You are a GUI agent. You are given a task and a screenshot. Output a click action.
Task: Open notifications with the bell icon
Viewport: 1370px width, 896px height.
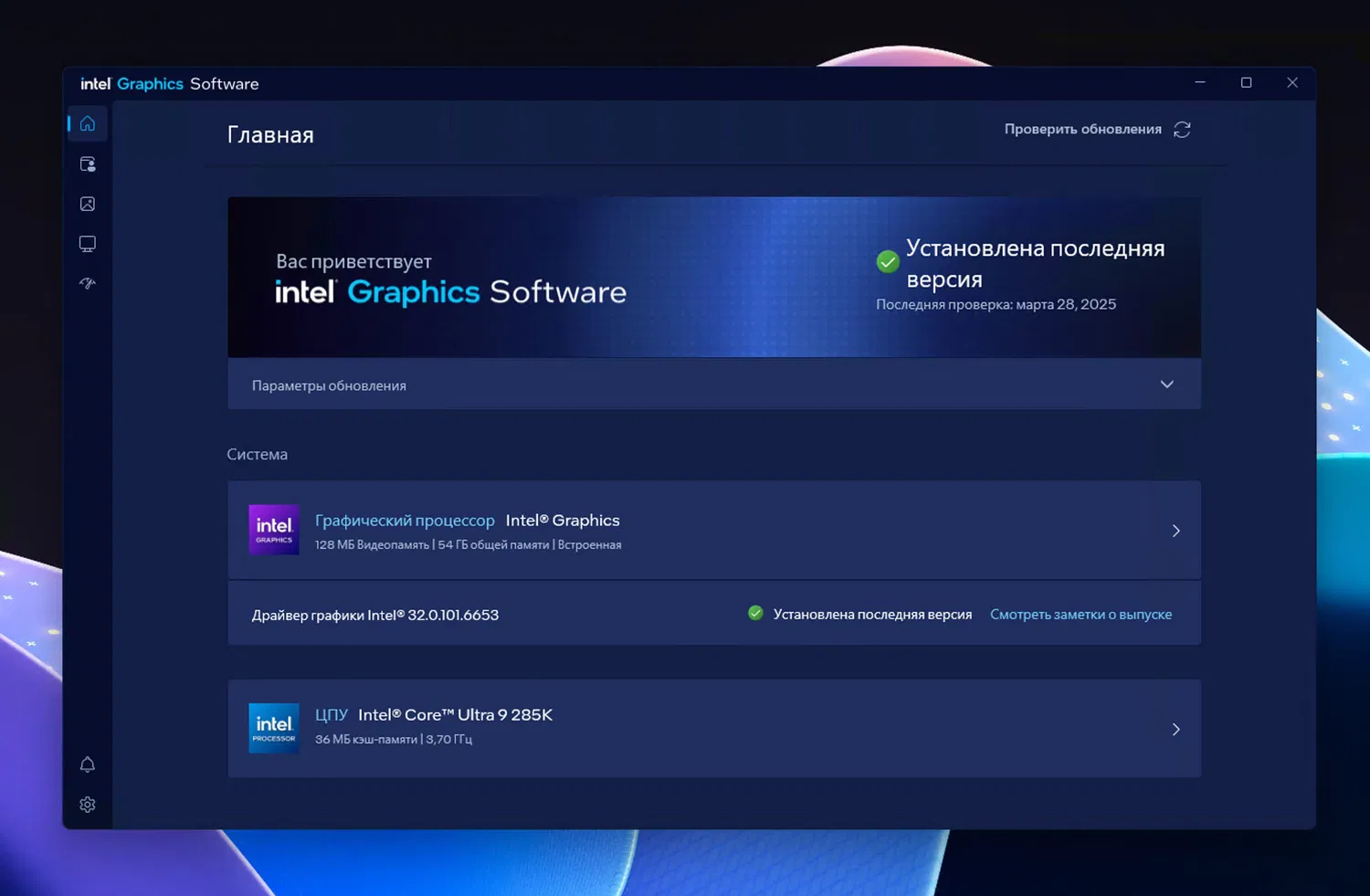(x=88, y=764)
